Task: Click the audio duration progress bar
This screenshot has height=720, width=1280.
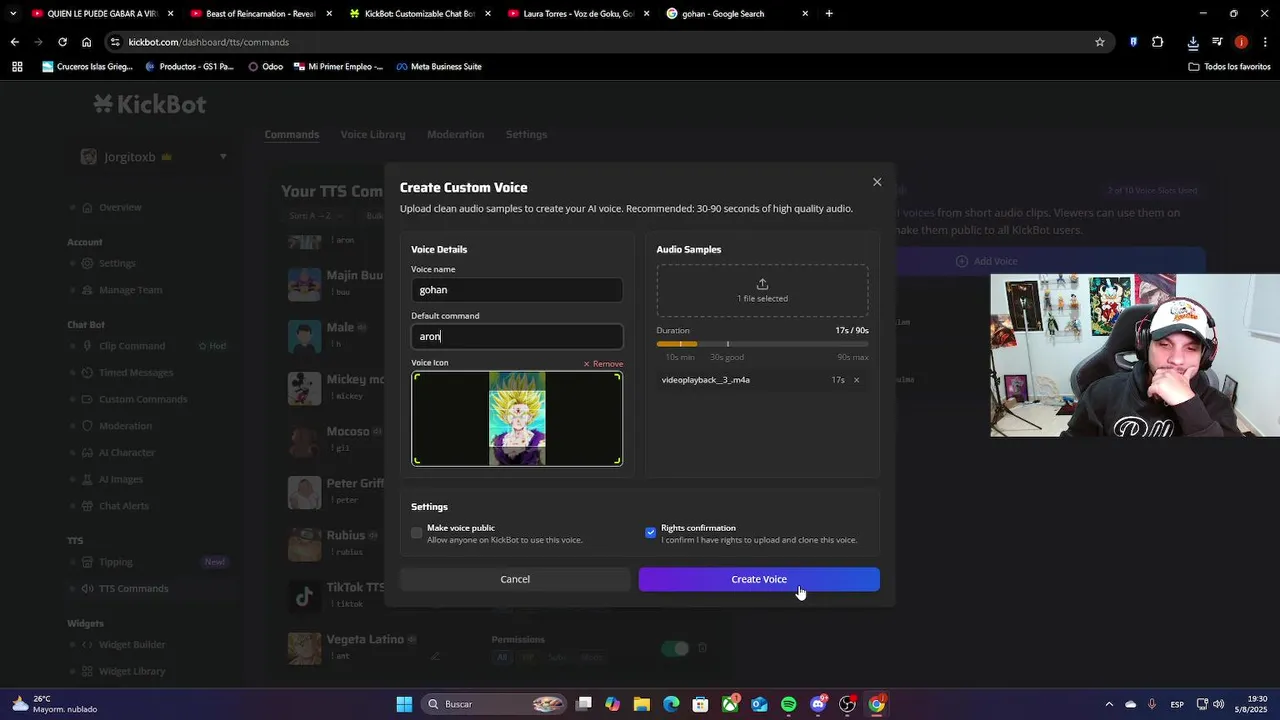Action: (x=762, y=344)
